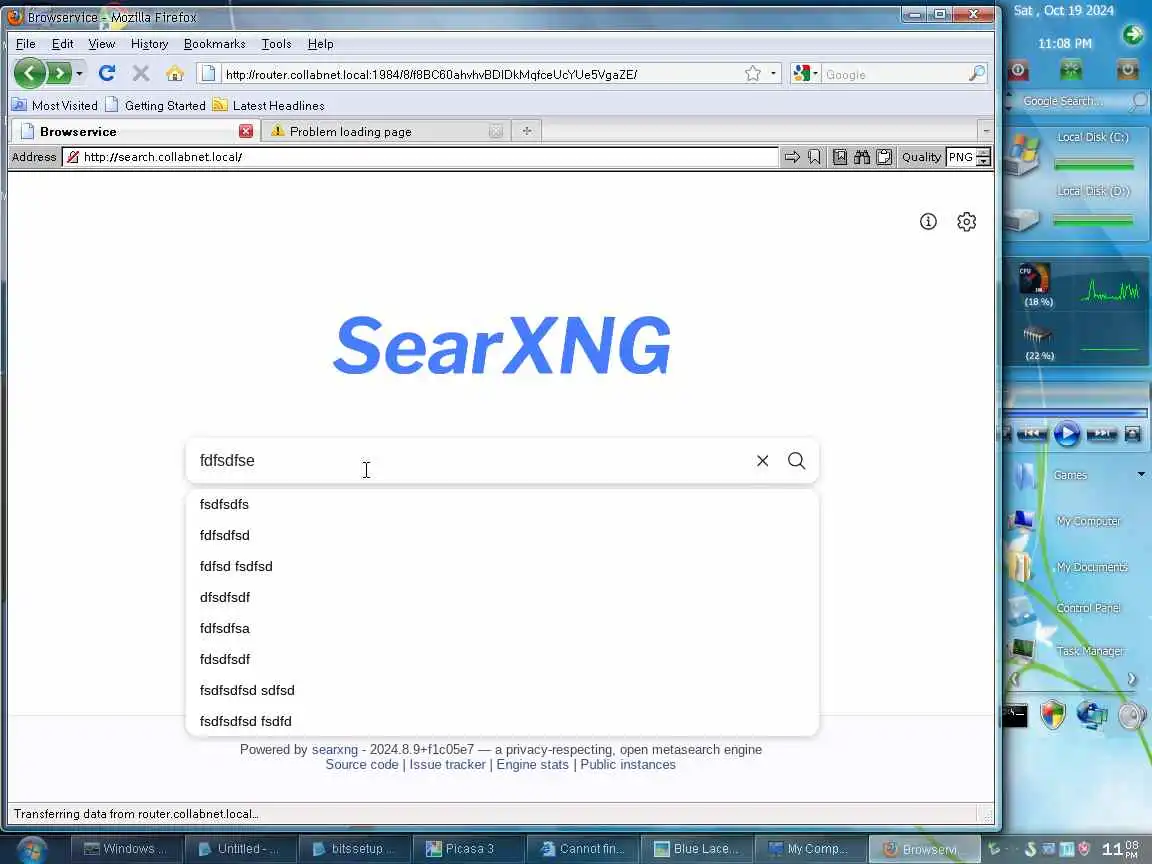Image resolution: width=1152 pixels, height=864 pixels.
Task: Reload the page in Firefox toolbar
Action: pyautogui.click(x=107, y=73)
